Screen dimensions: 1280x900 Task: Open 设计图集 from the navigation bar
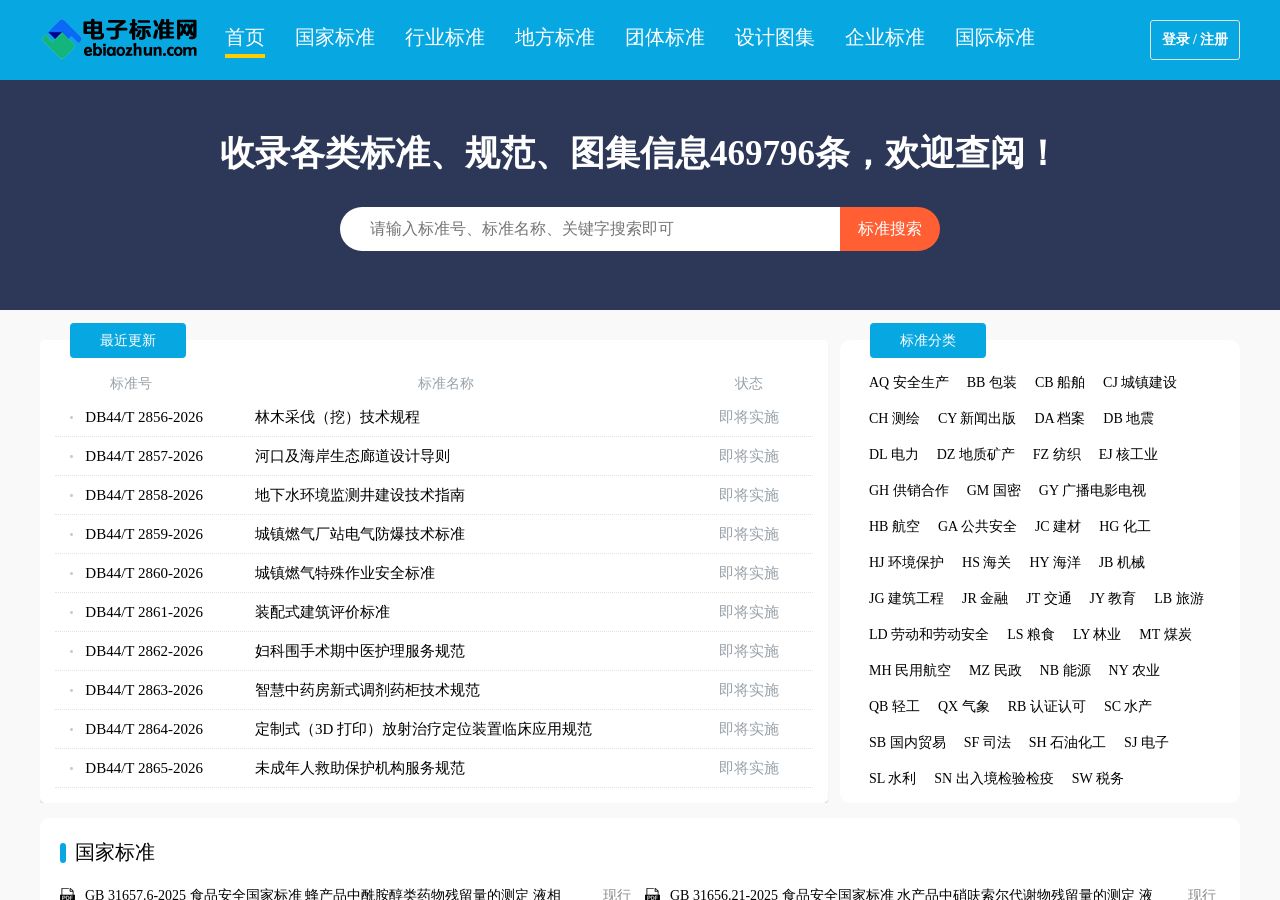775,38
